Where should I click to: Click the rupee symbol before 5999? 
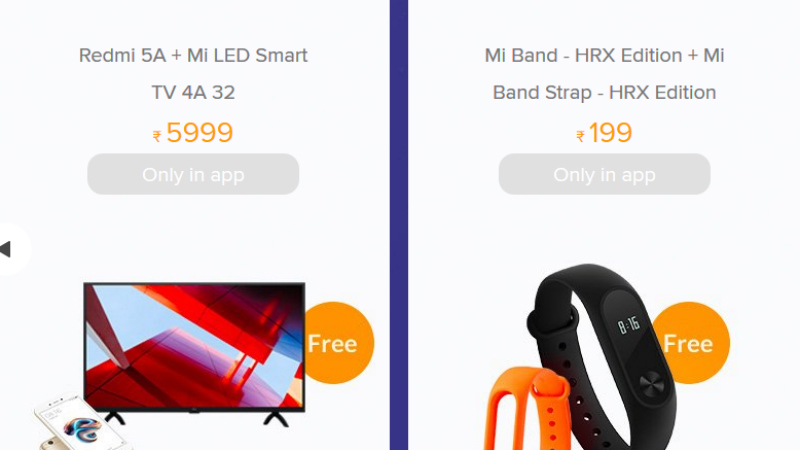point(157,136)
